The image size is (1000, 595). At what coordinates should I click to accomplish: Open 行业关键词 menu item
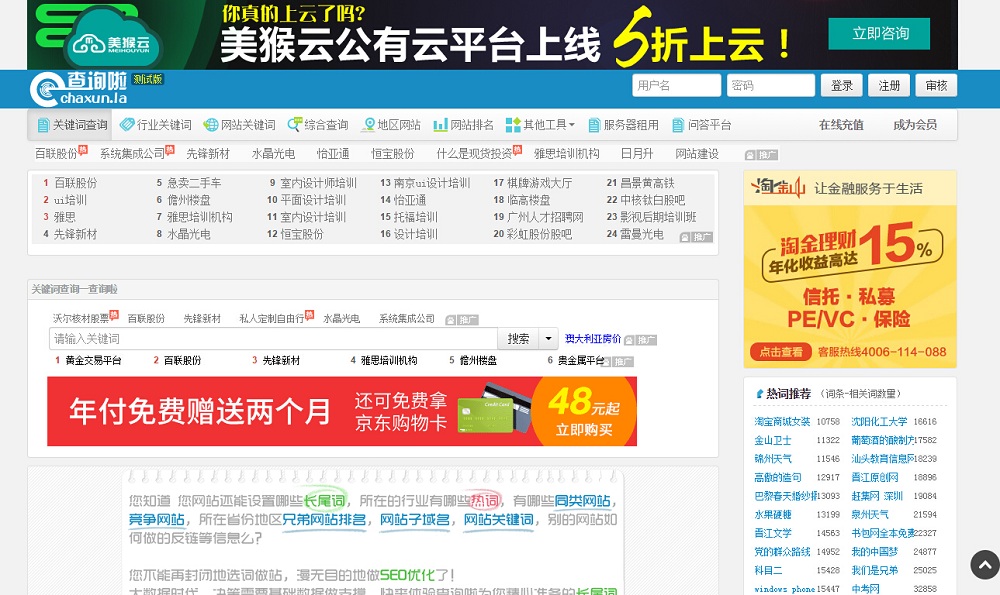click(x=156, y=125)
